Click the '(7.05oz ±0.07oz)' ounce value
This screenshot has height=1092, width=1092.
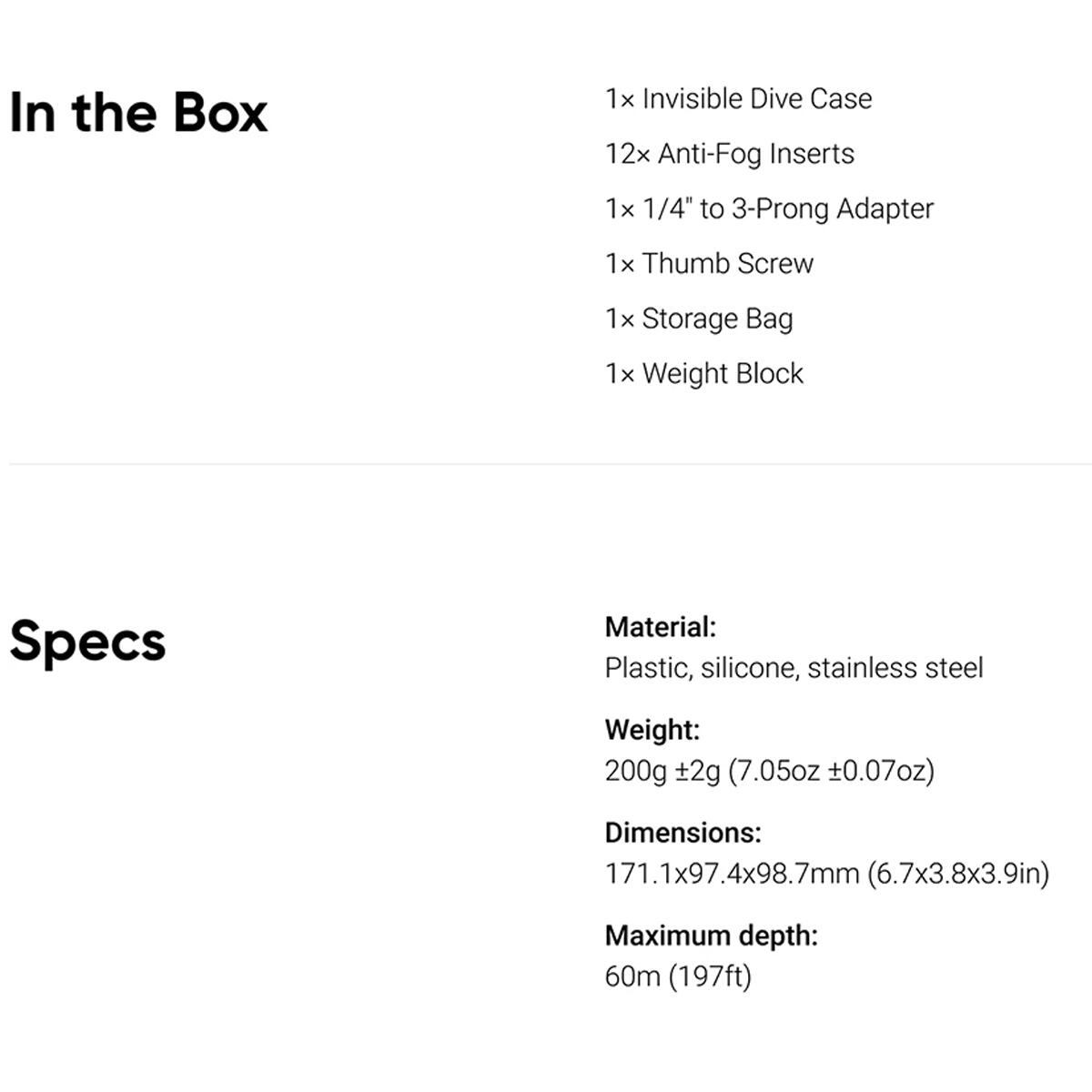832,771
